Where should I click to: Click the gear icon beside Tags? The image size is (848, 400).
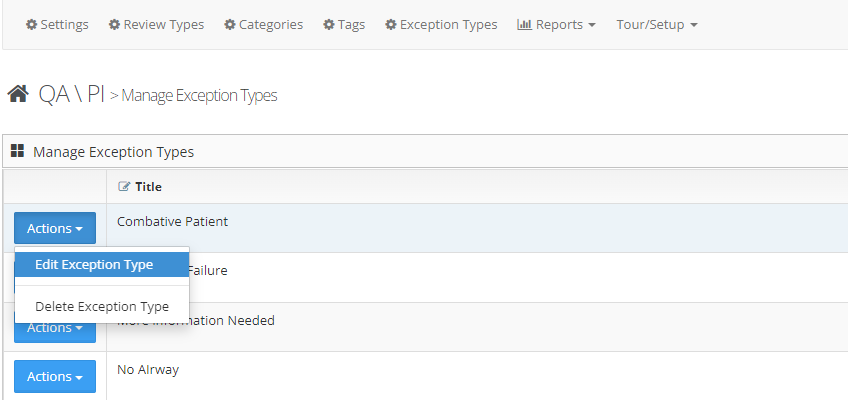(329, 25)
